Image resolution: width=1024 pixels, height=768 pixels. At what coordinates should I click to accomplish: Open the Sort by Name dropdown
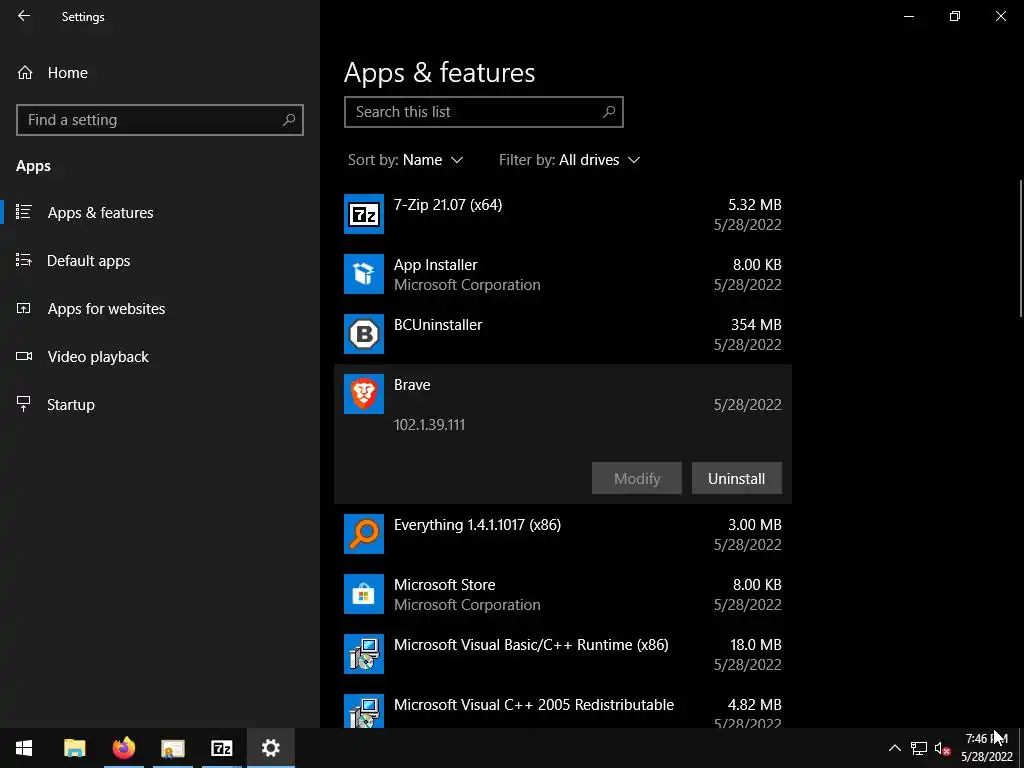coord(406,160)
